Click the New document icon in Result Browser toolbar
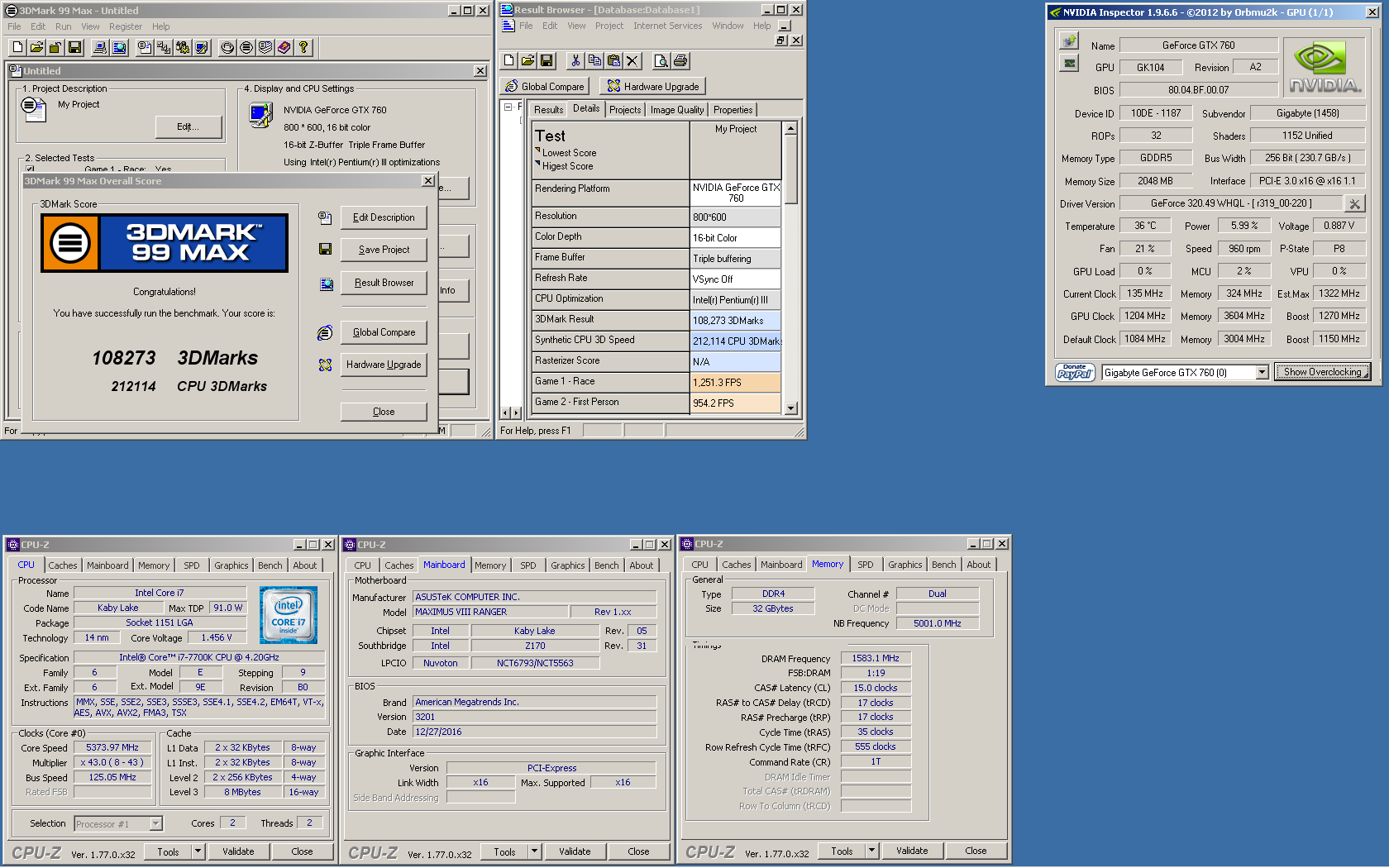Image resolution: width=1389 pixels, height=868 pixels. coord(508,60)
